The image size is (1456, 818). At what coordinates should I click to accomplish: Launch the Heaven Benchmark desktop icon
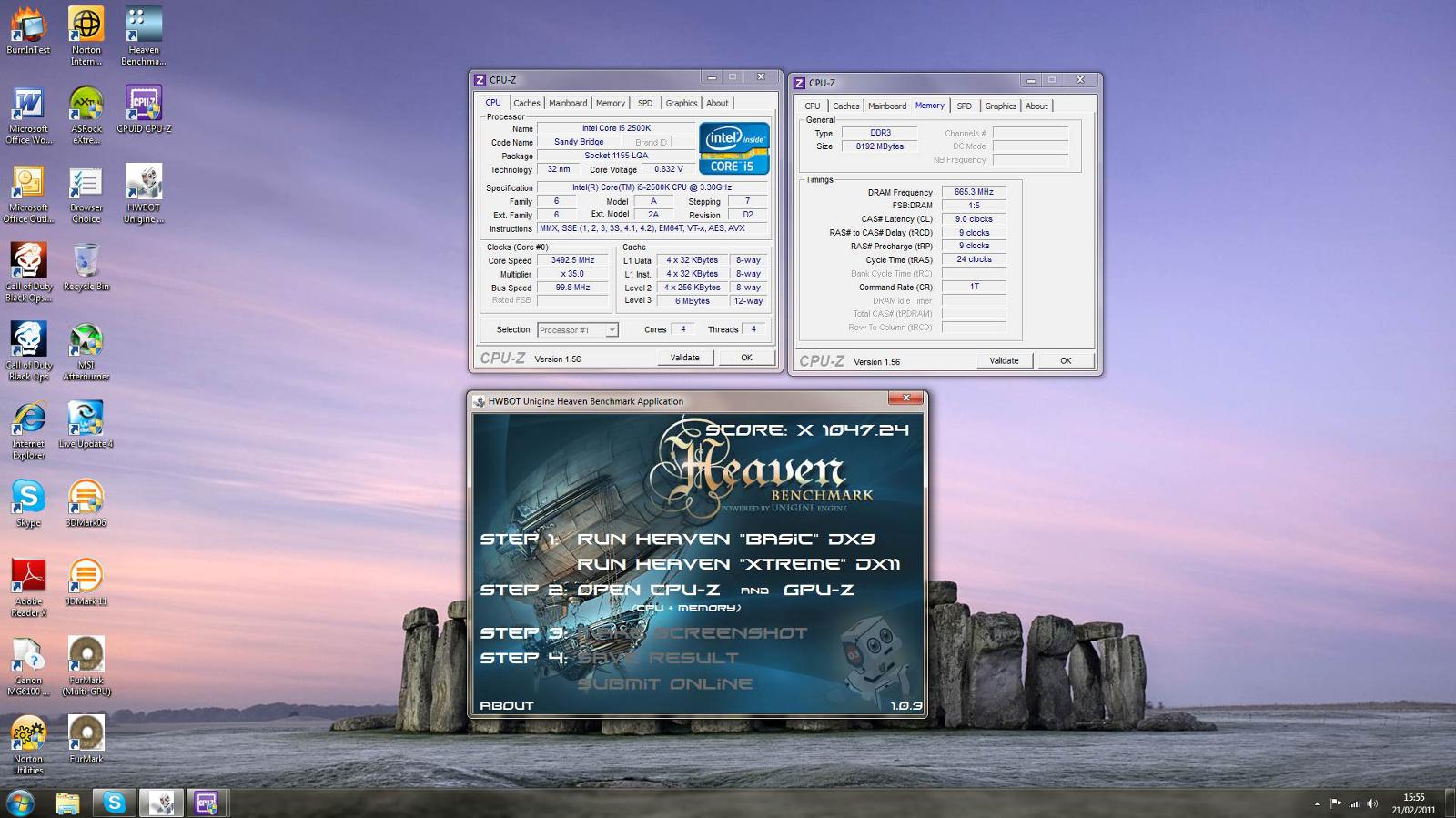pyautogui.click(x=144, y=36)
